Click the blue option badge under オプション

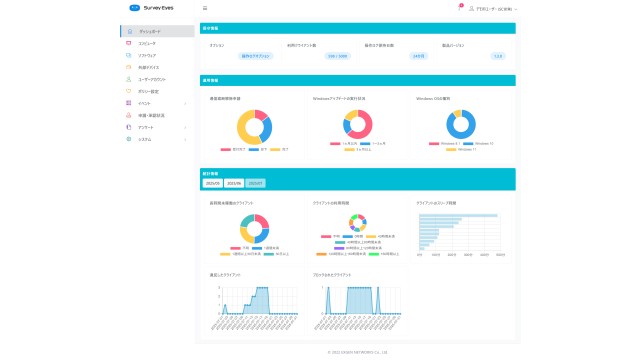tap(256, 56)
